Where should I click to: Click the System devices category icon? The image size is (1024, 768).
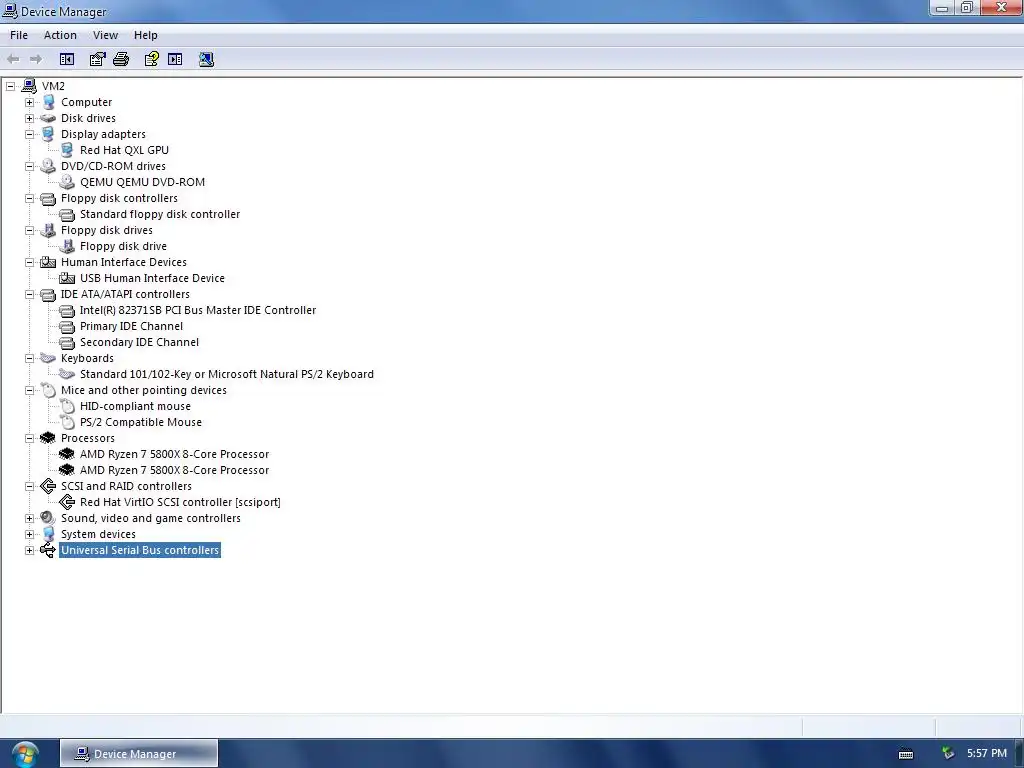coord(48,534)
